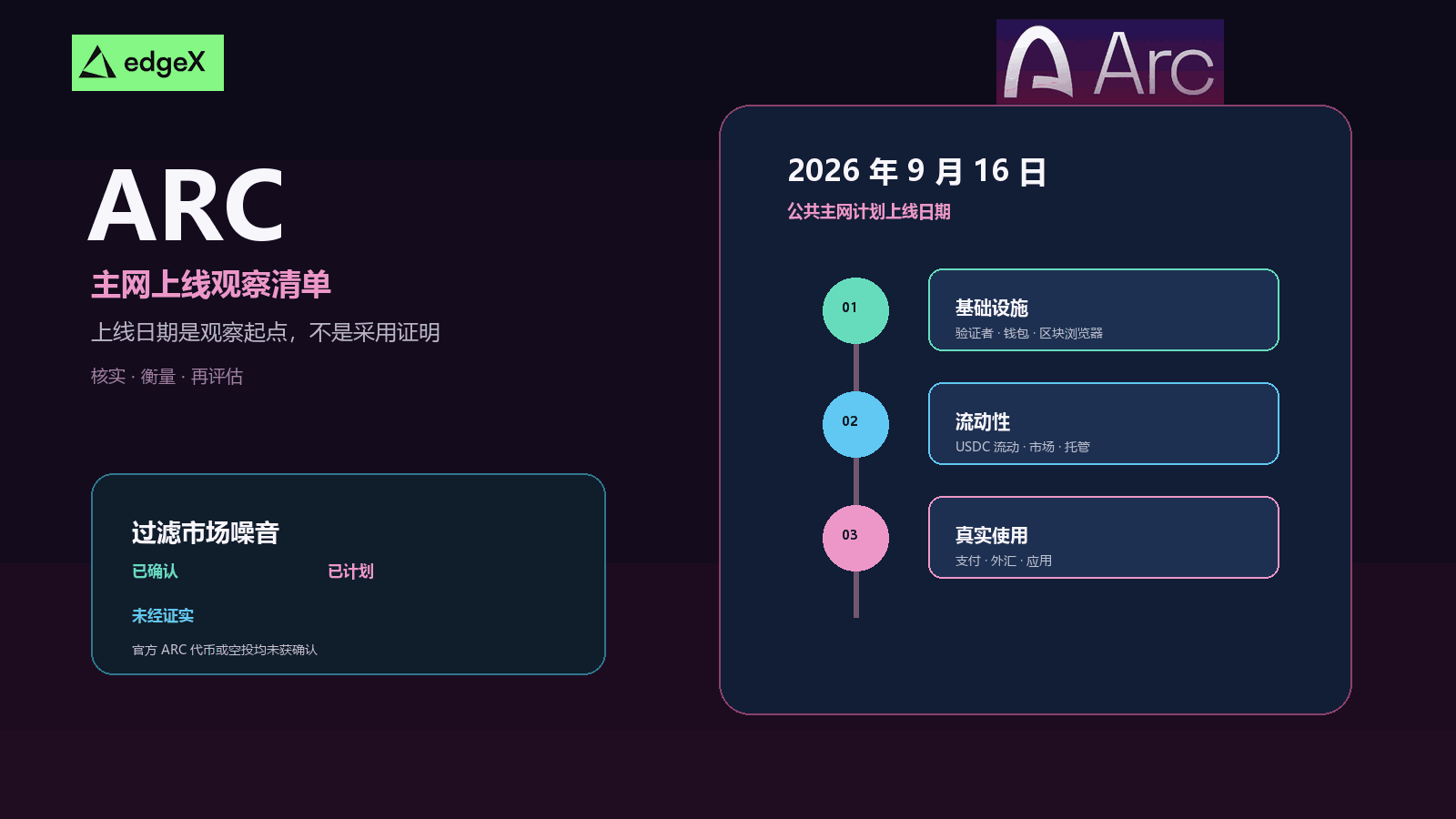Click the 官方 ARC 代币或空投均未获确认 note
The width and height of the screenshot is (1456, 819).
point(225,650)
